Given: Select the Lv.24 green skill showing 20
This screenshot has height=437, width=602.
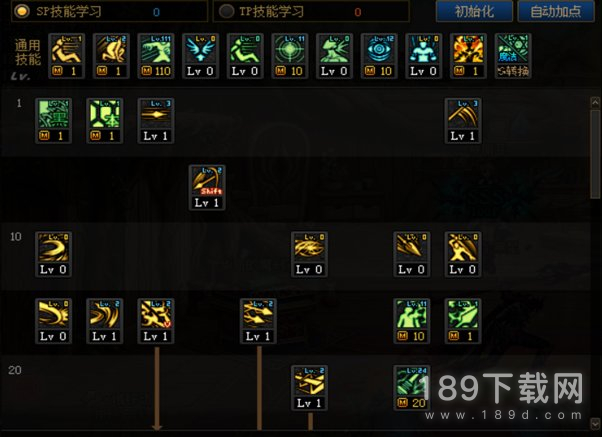Looking at the screenshot, I should [x=412, y=388].
